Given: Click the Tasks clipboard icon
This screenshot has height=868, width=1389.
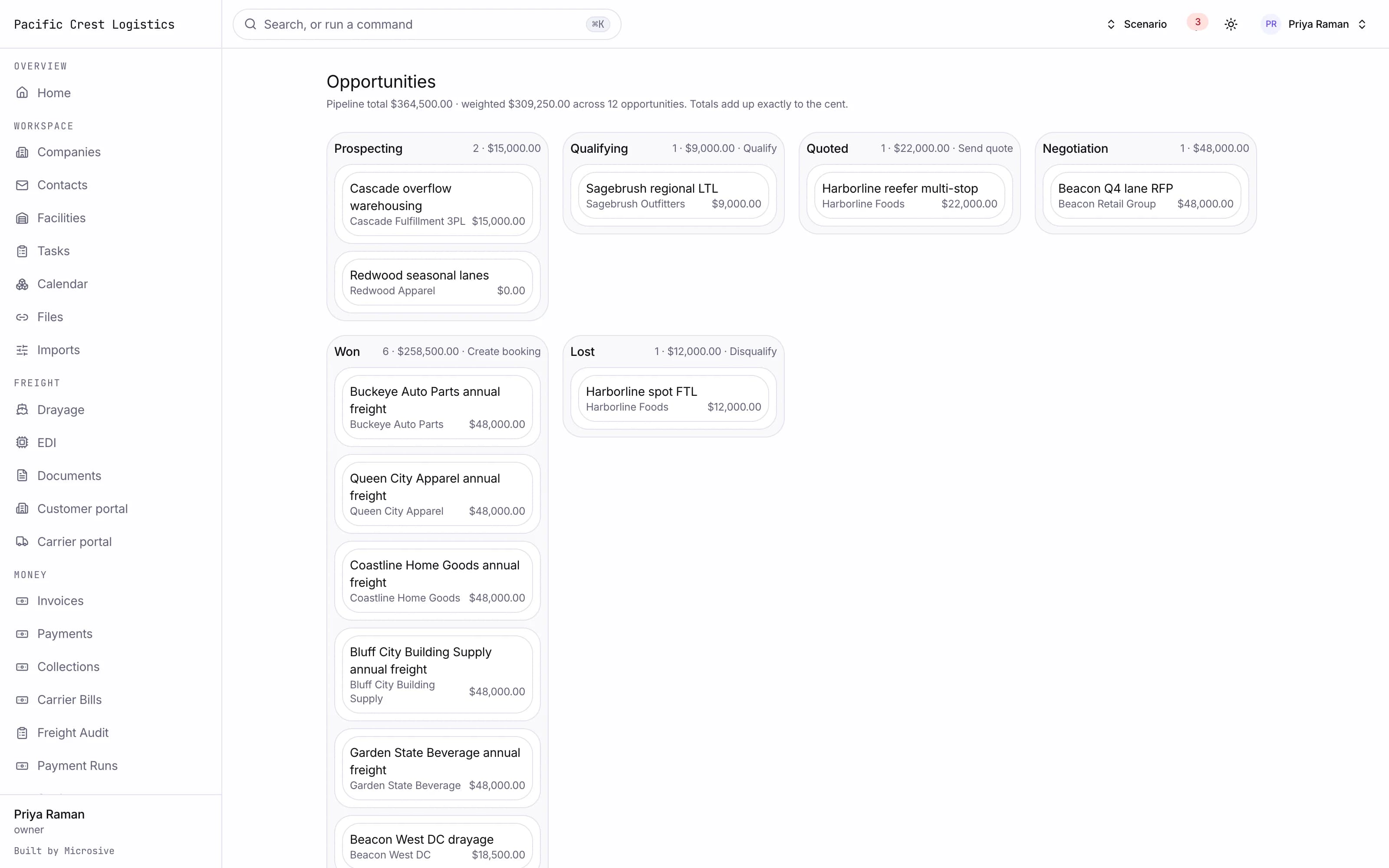Looking at the screenshot, I should 22,251.
